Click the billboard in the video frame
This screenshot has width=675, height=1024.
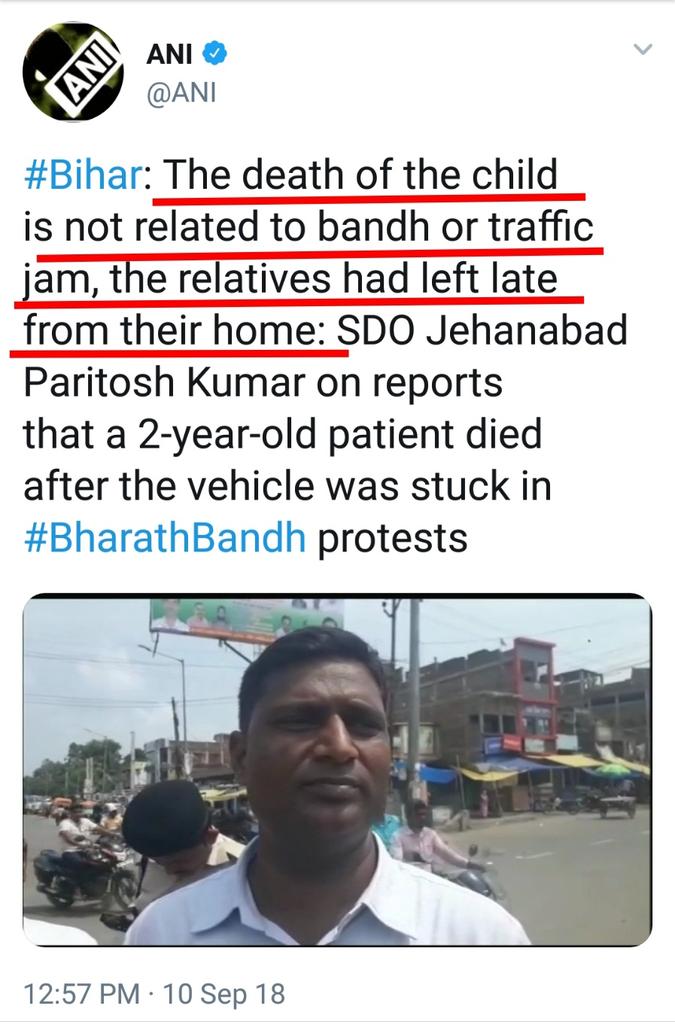click(x=247, y=618)
